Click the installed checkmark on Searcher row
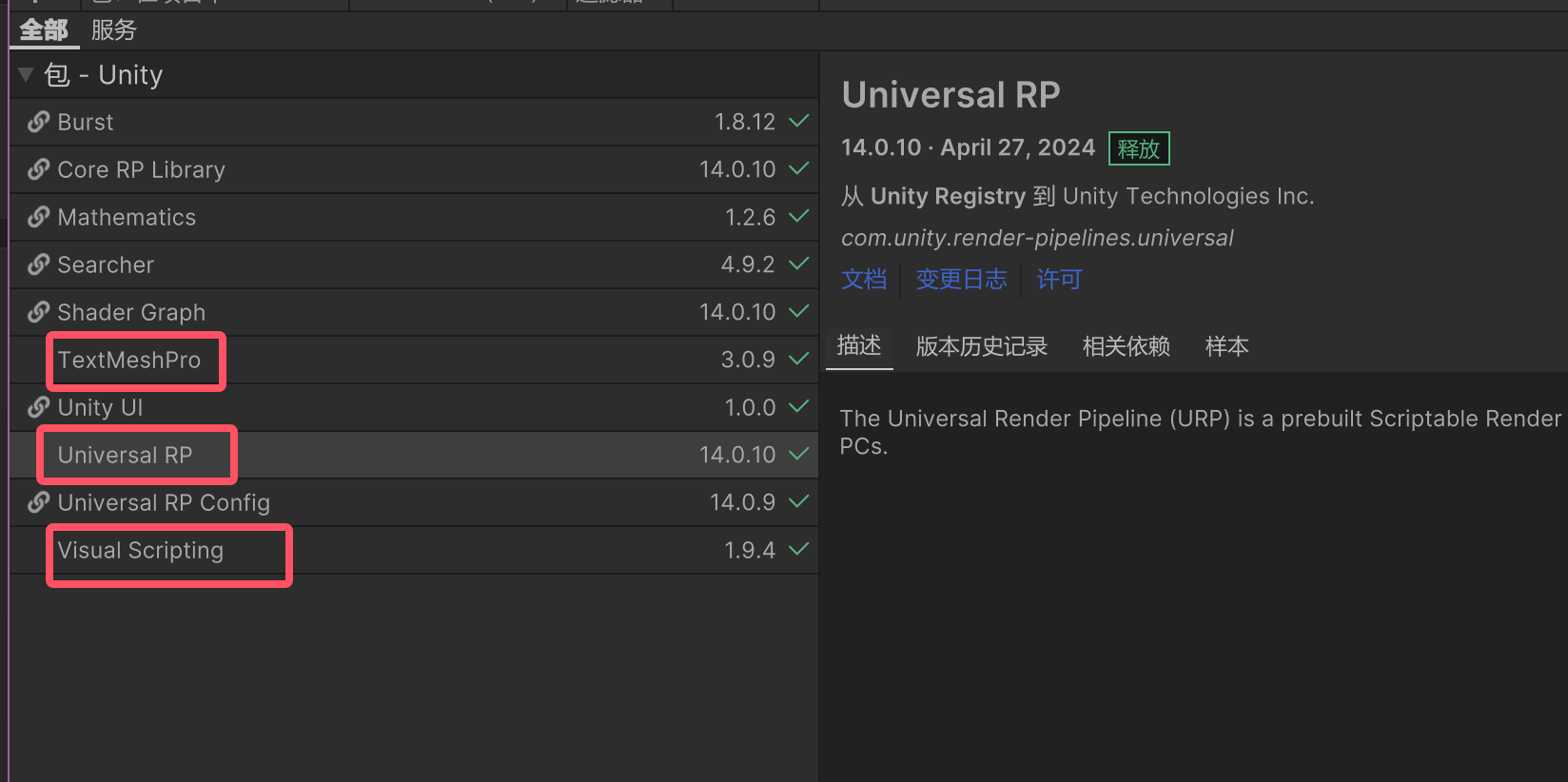 [799, 264]
